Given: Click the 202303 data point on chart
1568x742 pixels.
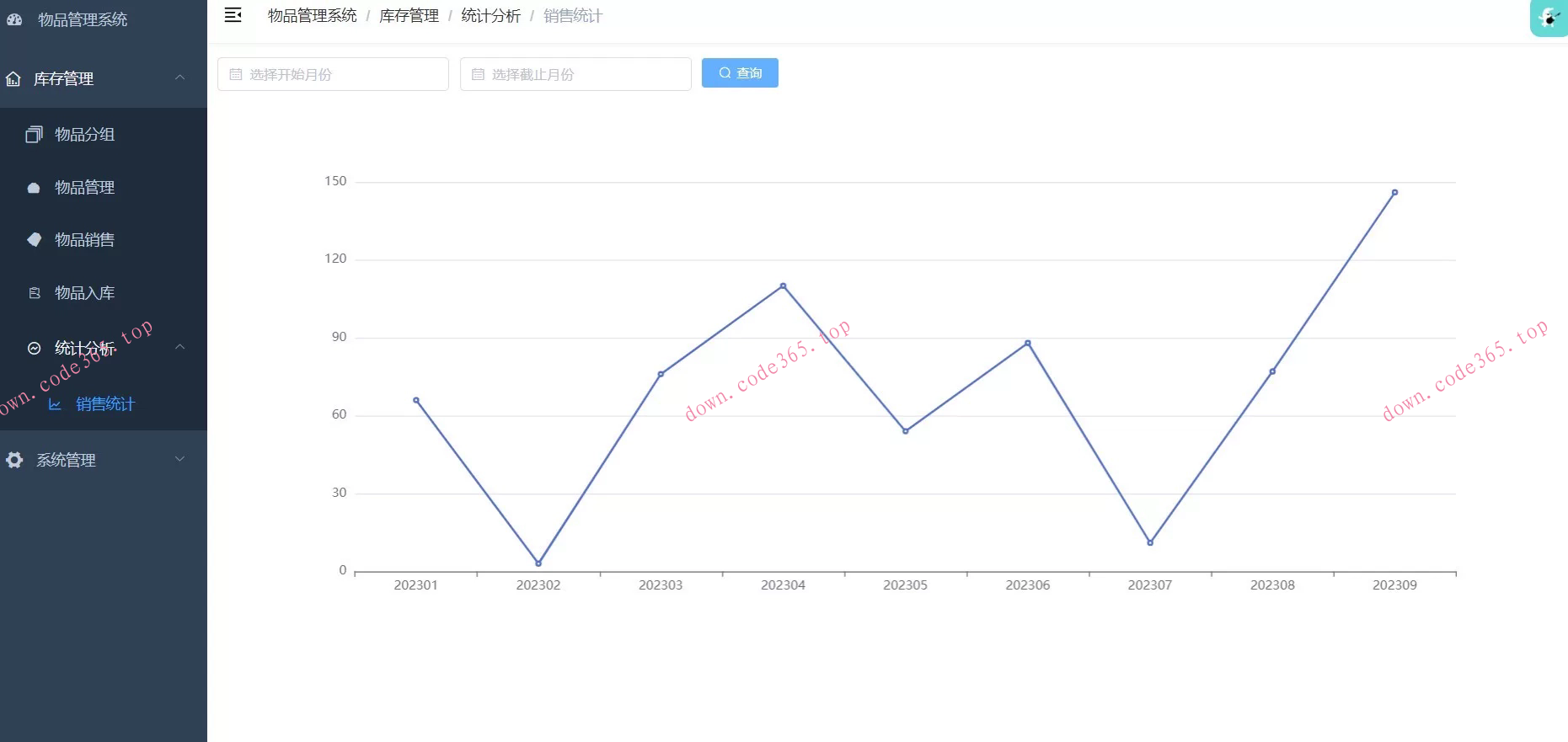Looking at the screenshot, I should click(x=661, y=374).
